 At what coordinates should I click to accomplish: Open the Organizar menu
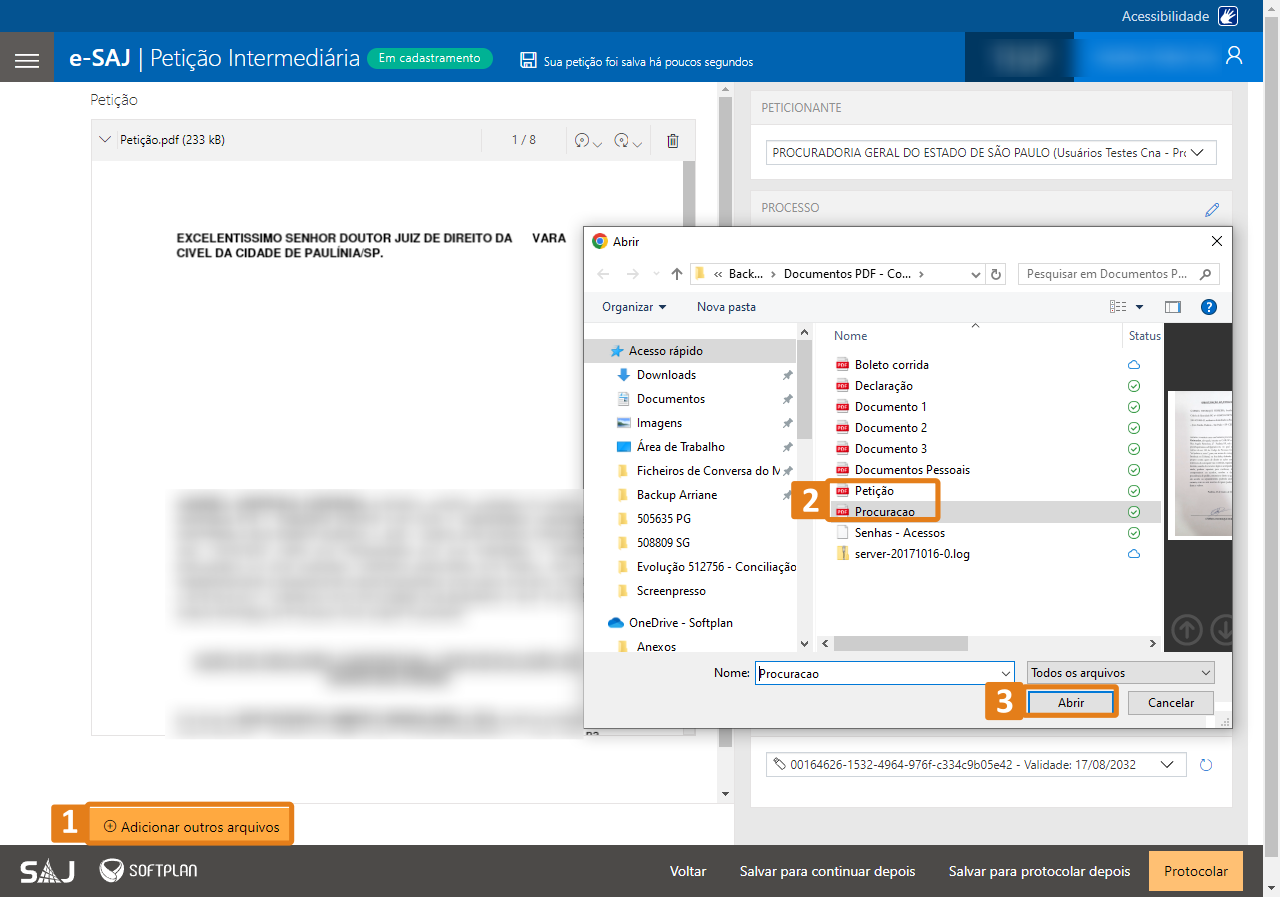point(634,307)
